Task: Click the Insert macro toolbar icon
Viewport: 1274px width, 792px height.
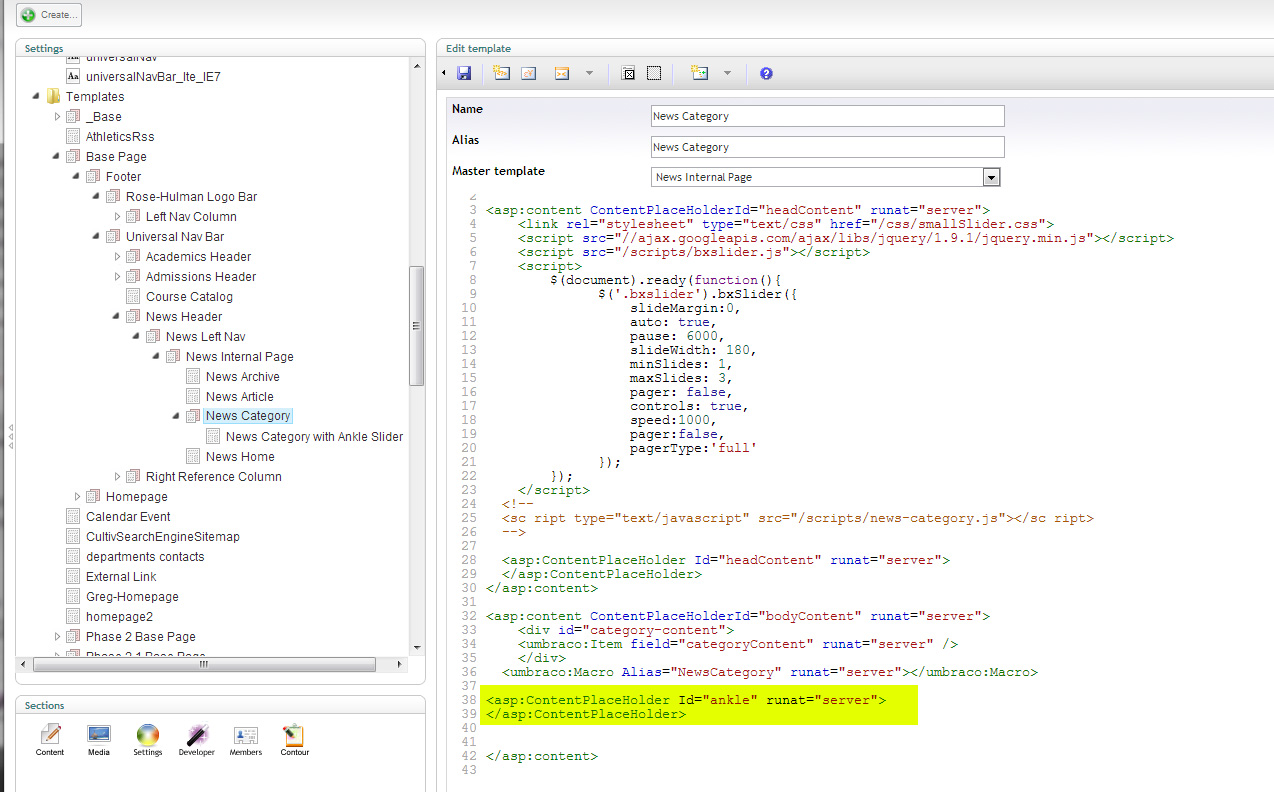Action: 562,73
